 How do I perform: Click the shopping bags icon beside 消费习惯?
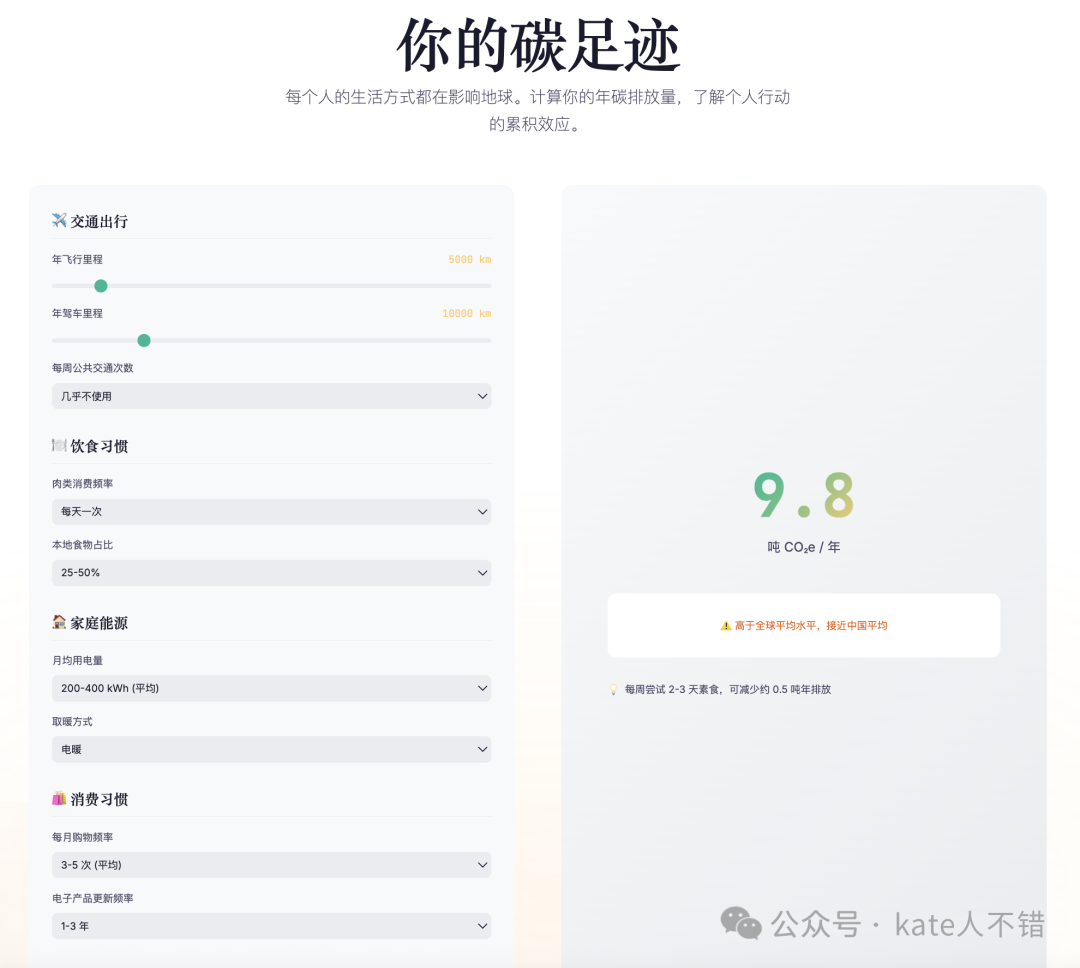coord(58,799)
